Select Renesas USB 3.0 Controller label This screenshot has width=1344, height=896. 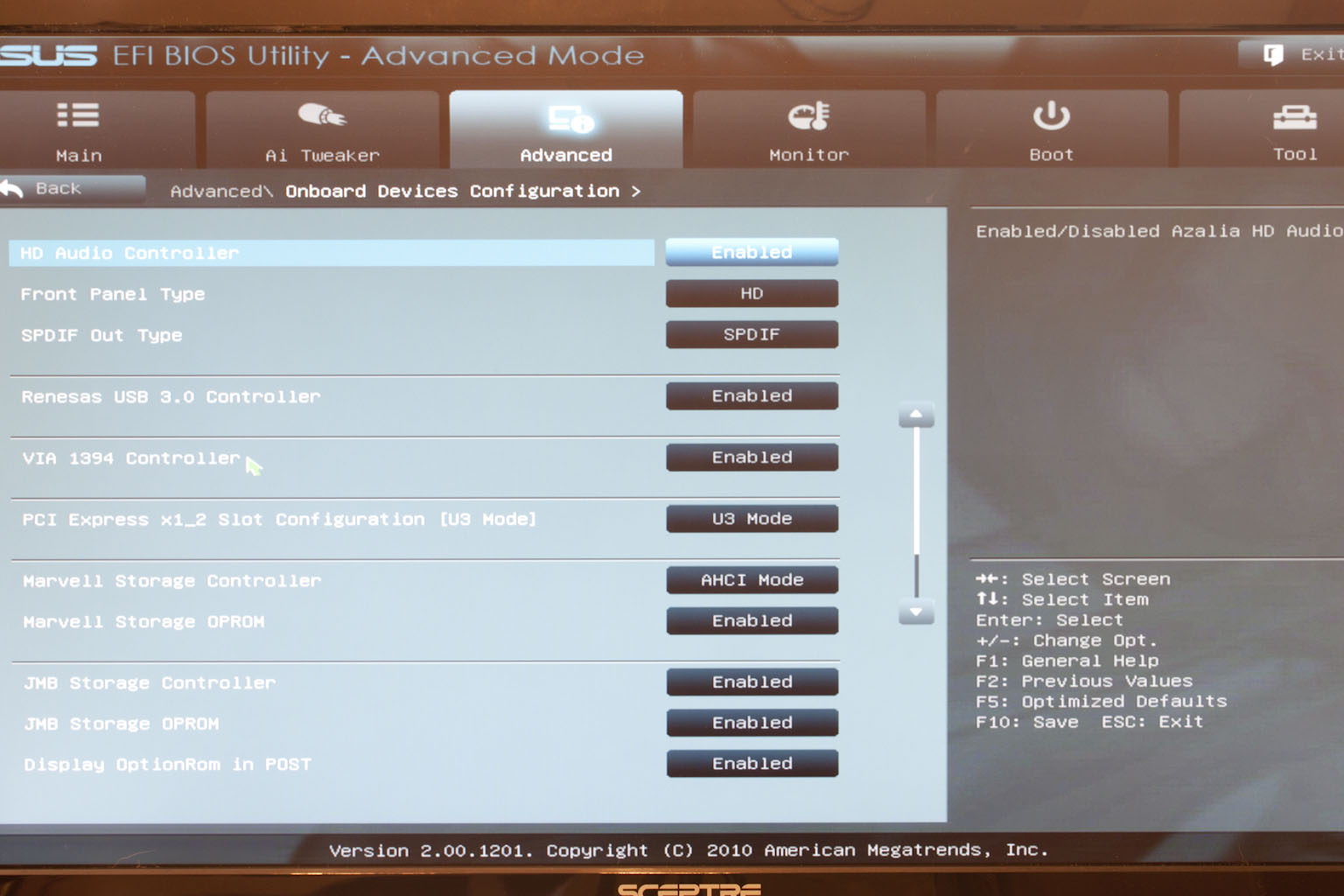point(171,396)
